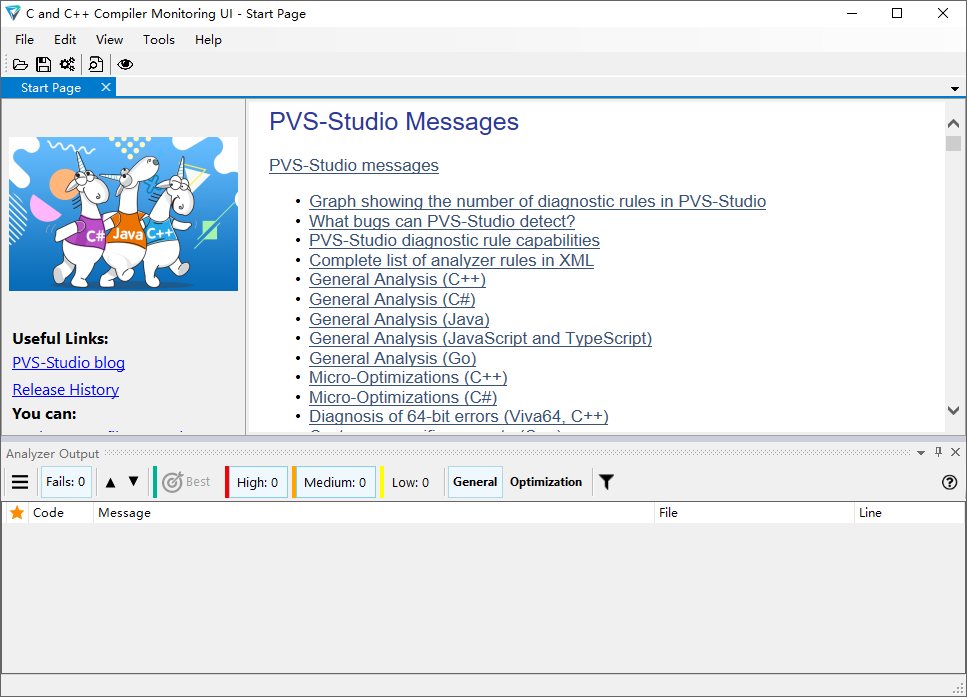967x697 pixels.
Task: Click the unicorn mascots banner image
Action: [123, 213]
